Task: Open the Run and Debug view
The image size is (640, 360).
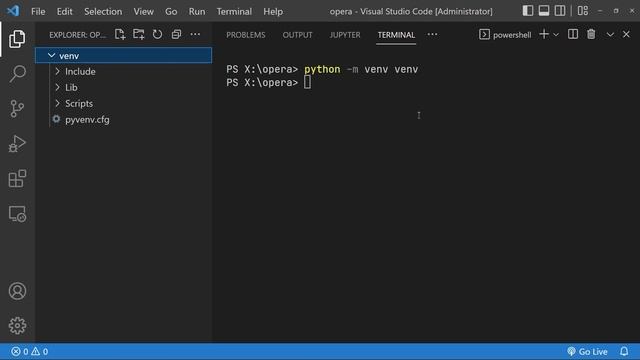Action: point(17,144)
